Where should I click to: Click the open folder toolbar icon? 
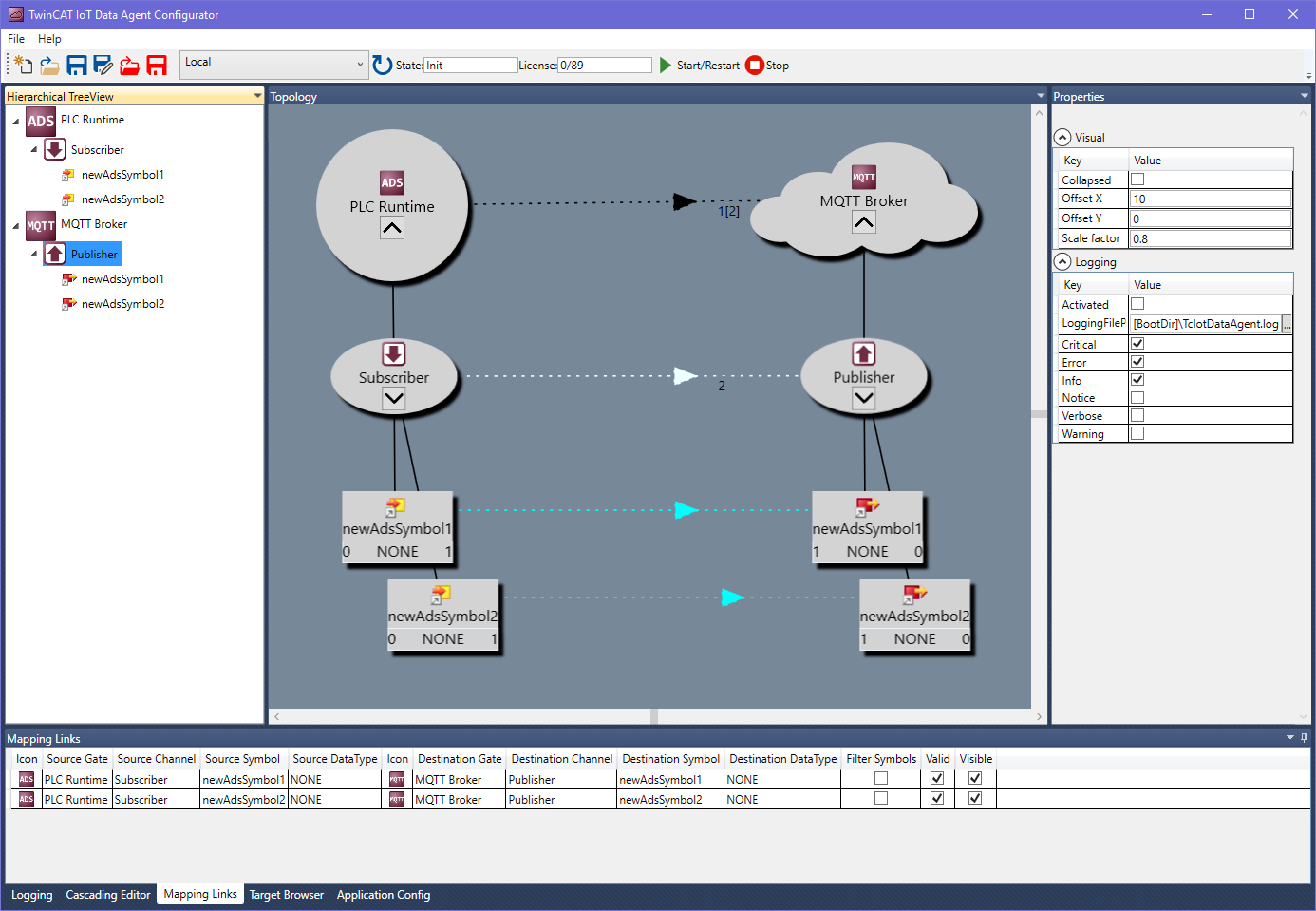49,65
